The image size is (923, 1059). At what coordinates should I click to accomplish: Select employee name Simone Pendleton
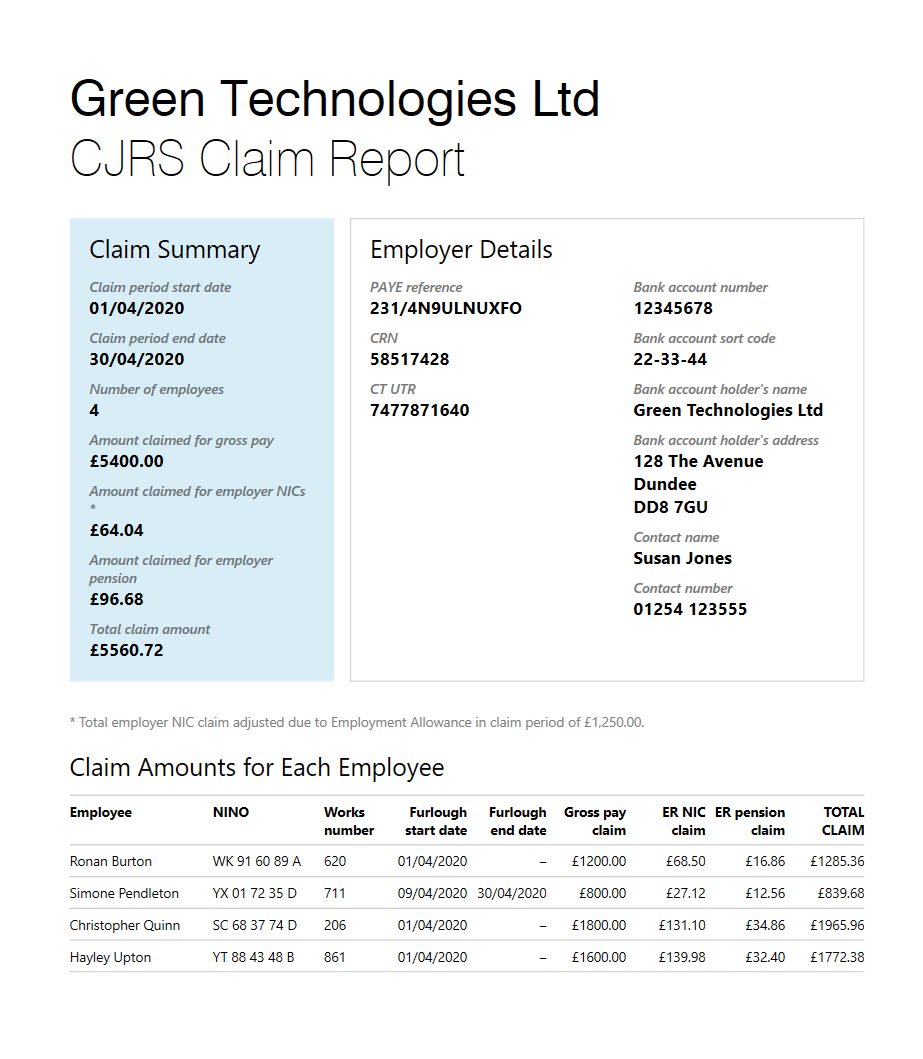pyautogui.click(x=124, y=894)
